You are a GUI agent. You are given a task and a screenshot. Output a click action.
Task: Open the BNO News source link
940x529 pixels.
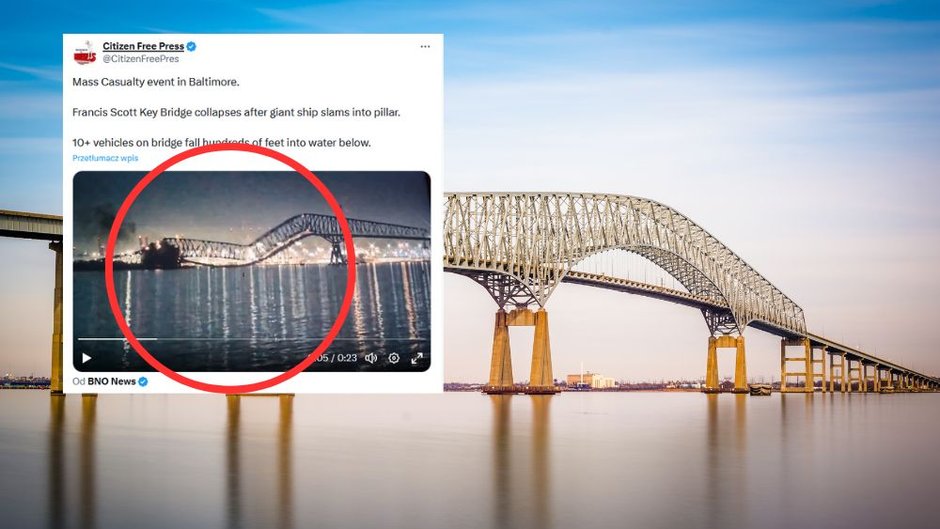point(112,381)
